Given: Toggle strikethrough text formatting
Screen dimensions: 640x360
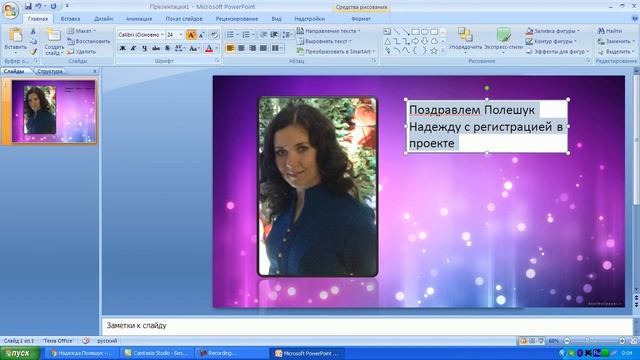Looking at the screenshot, I should (156, 49).
